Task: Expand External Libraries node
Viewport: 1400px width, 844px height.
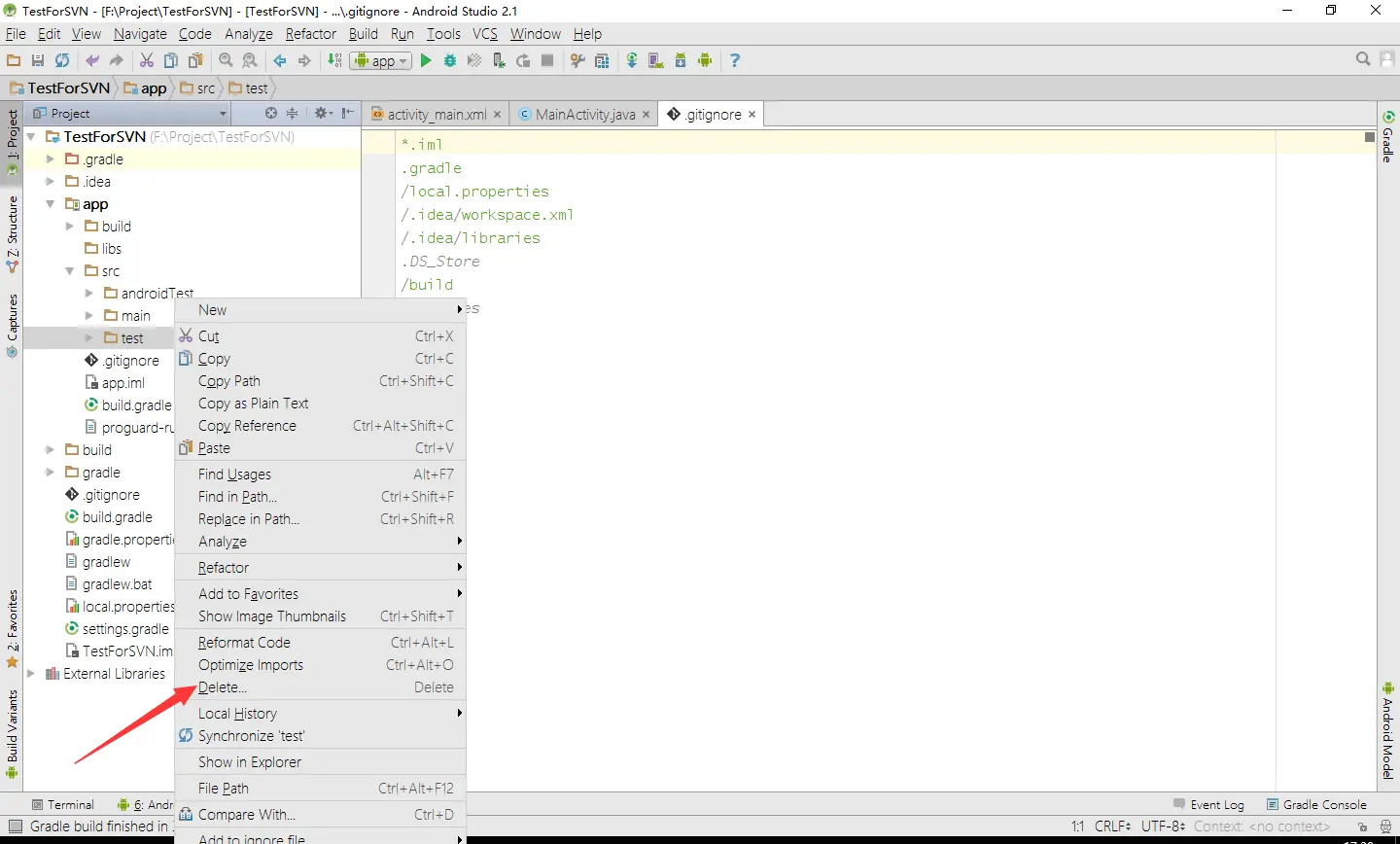Action: [31, 674]
